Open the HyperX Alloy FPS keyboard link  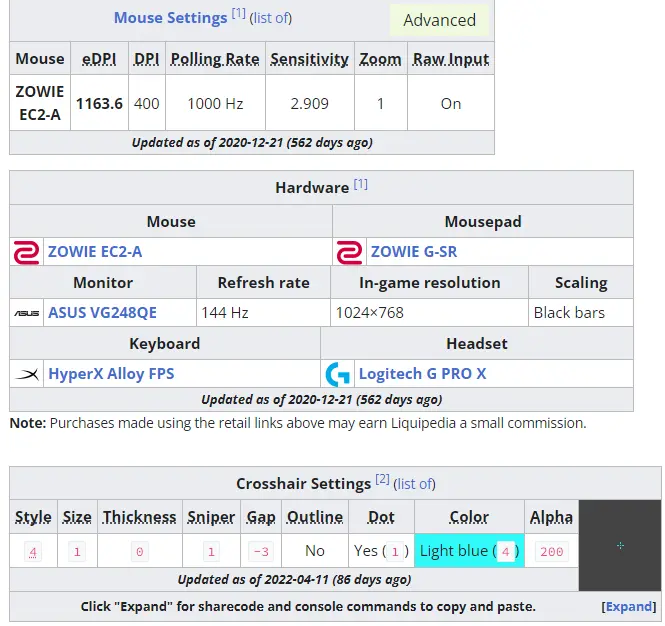pos(111,374)
